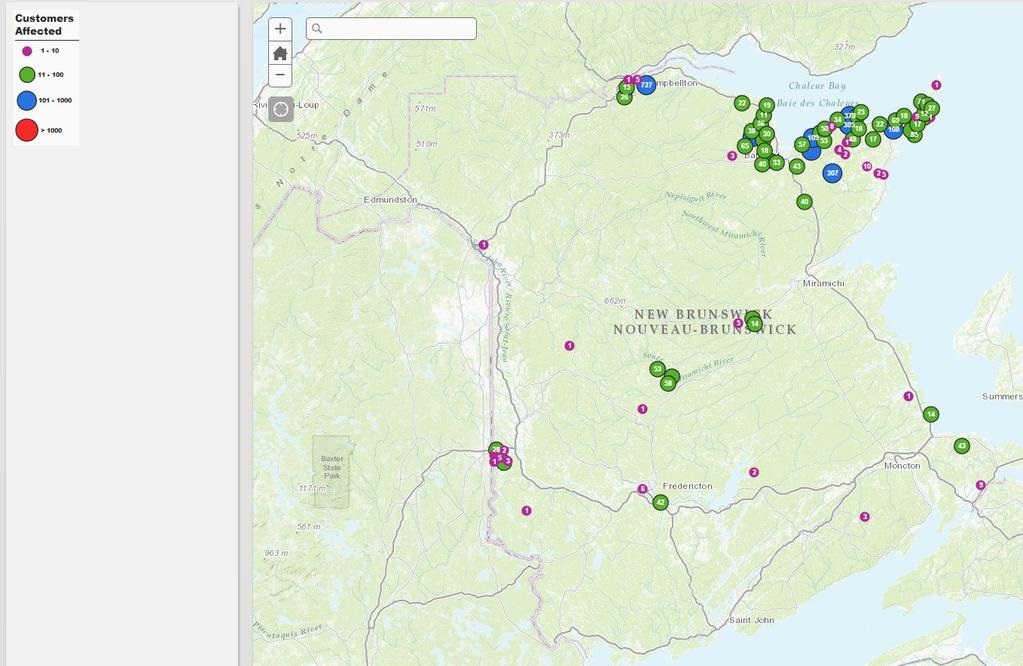Open the green 23 outage marker
1023x666 pixels.
(861, 112)
